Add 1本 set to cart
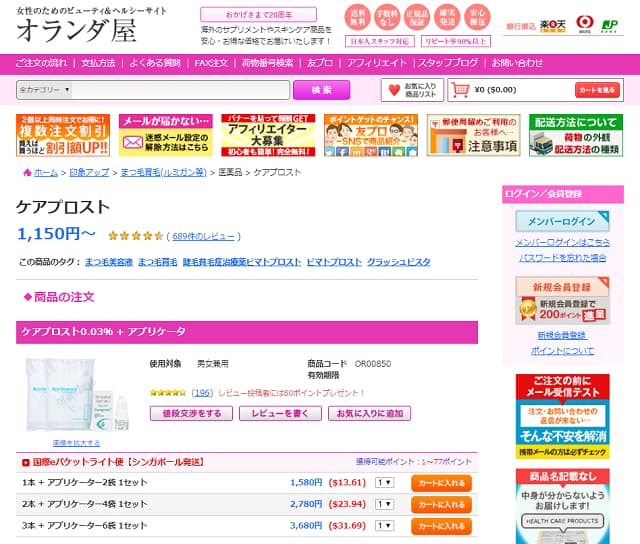Screen dimensions: 640x544 click(441, 483)
